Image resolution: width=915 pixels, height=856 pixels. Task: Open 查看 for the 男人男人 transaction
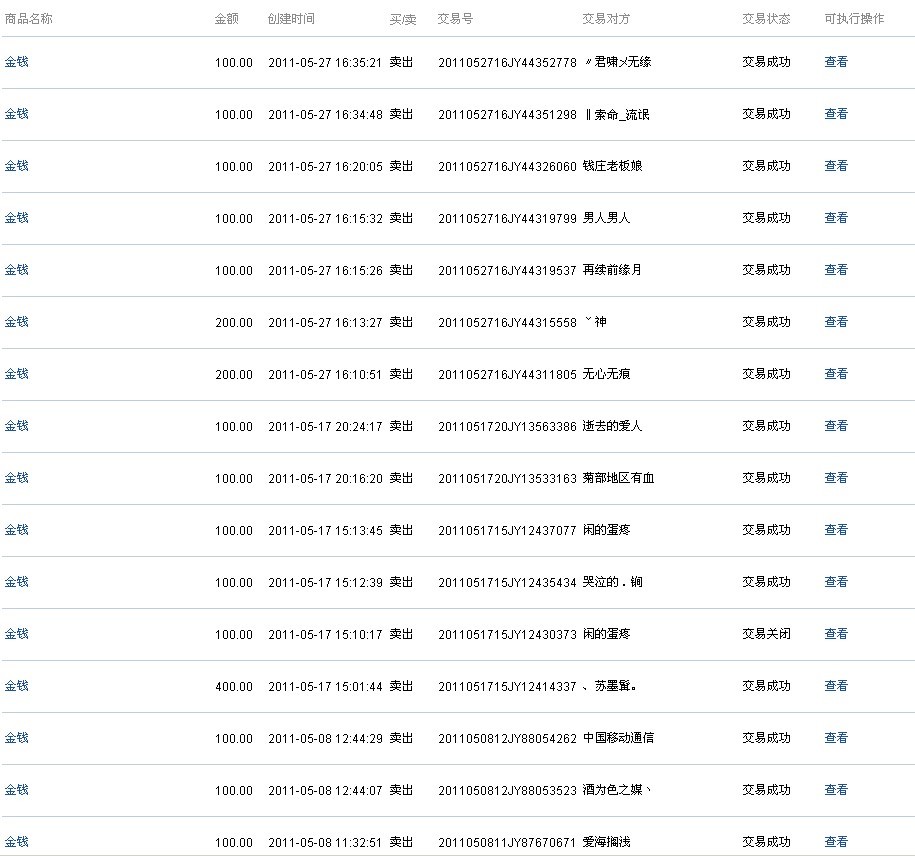coord(835,218)
